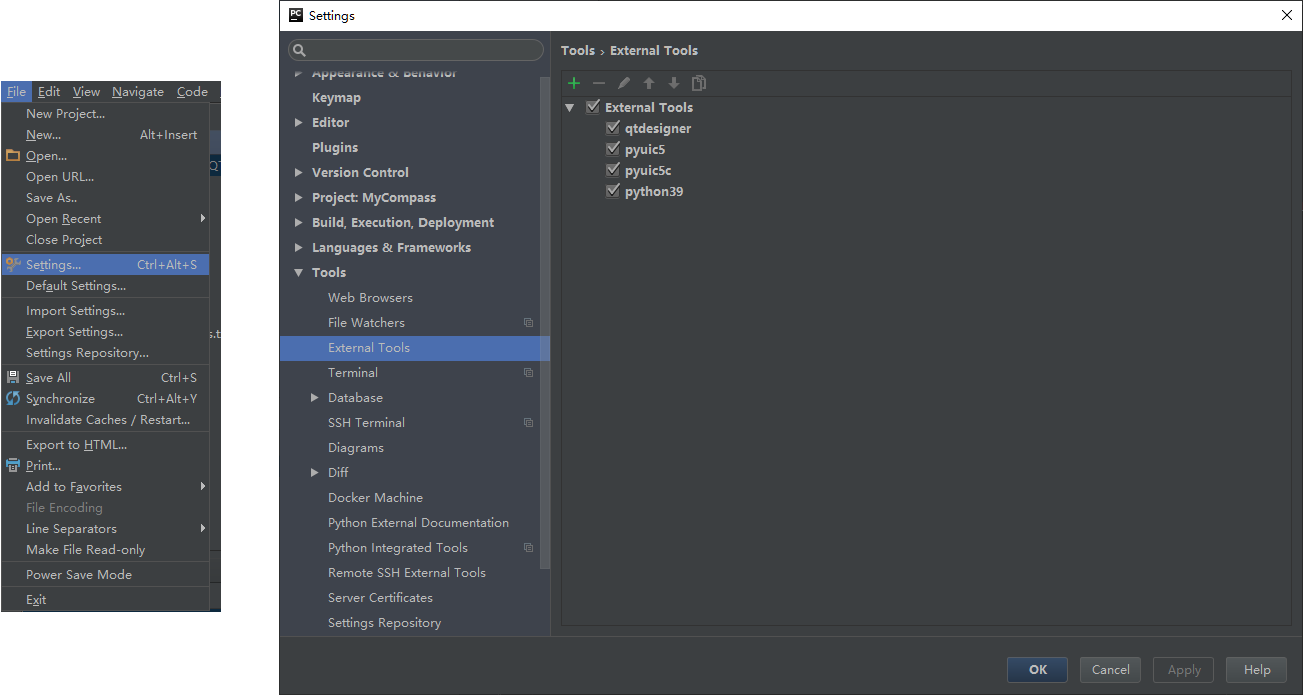Open the Line Separators submenu
The width and height of the screenshot is (1303, 695).
pos(105,529)
